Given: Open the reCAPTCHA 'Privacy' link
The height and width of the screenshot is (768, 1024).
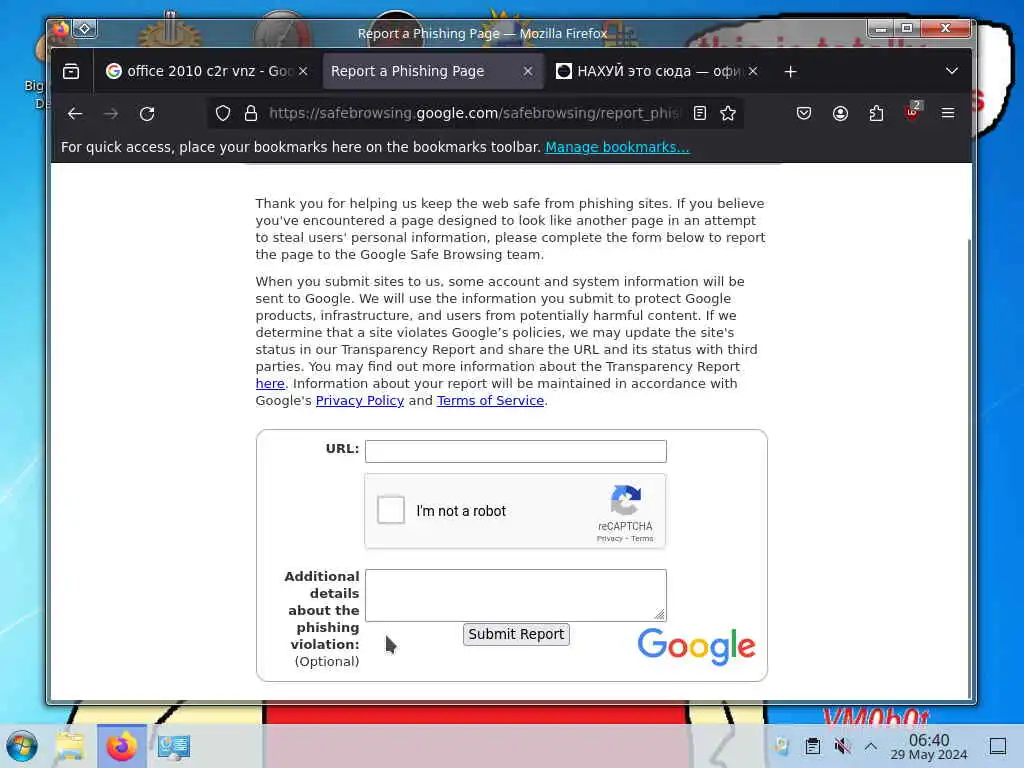Looking at the screenshot, I should [609, 539].
